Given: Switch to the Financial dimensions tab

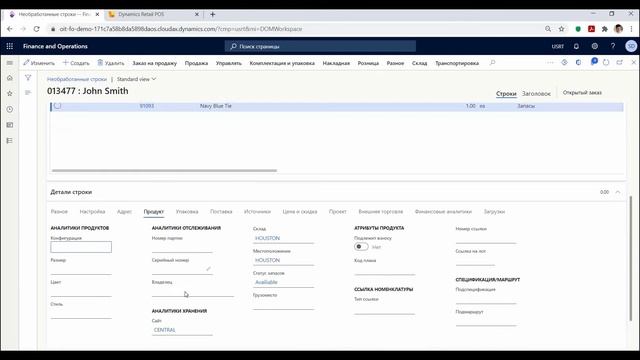Looking at the screenshot, I should tap(443, 211).
